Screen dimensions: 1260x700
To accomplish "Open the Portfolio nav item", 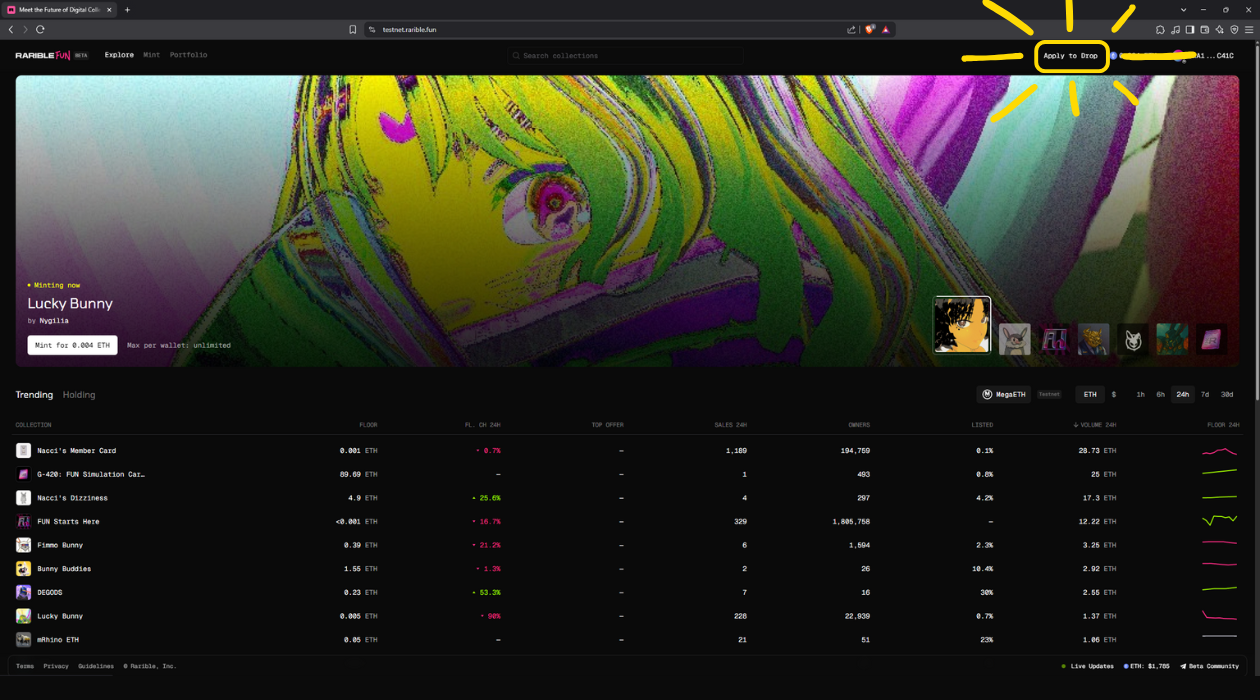I will coord(189,55).
